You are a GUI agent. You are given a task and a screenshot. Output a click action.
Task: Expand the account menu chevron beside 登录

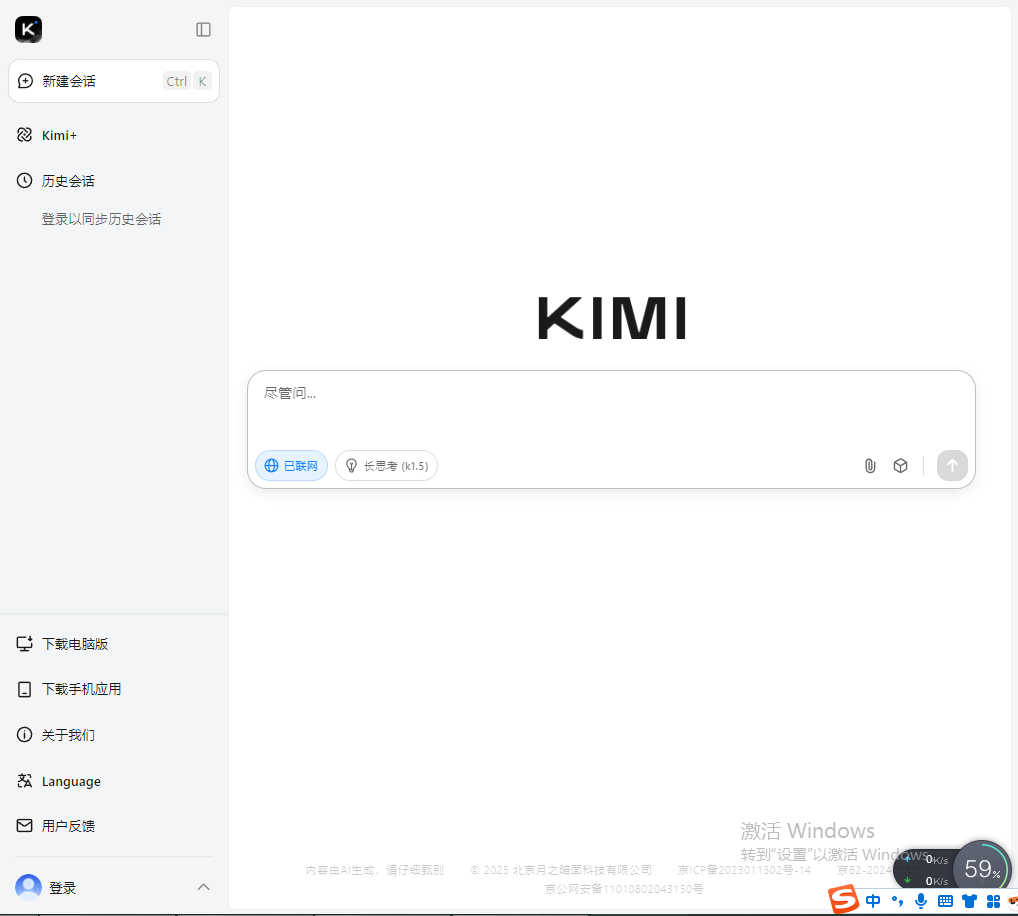click(x=203, y=887)
